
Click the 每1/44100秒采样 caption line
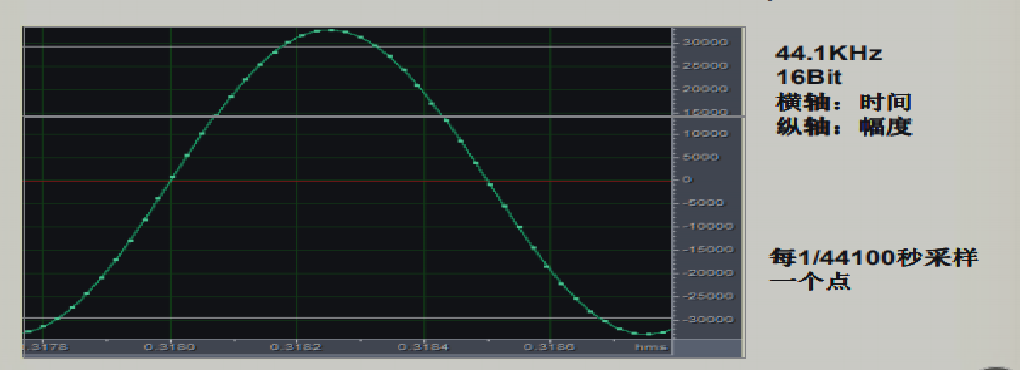(x=874, y=258)
